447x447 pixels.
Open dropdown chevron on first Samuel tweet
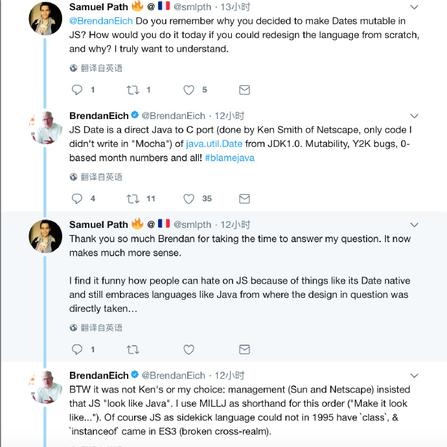[x=414, y=7]
